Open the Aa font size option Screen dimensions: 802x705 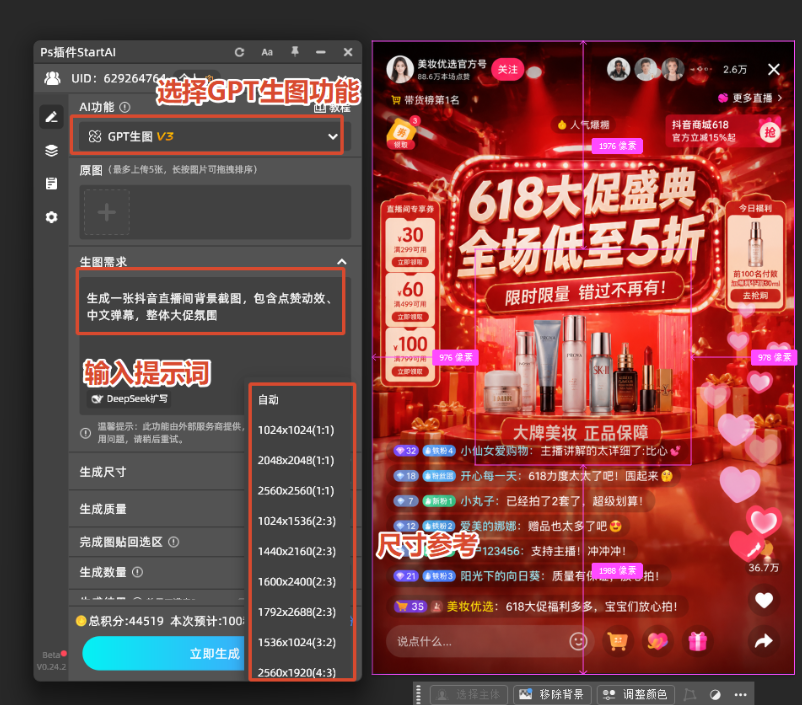(x=267, y=52)
